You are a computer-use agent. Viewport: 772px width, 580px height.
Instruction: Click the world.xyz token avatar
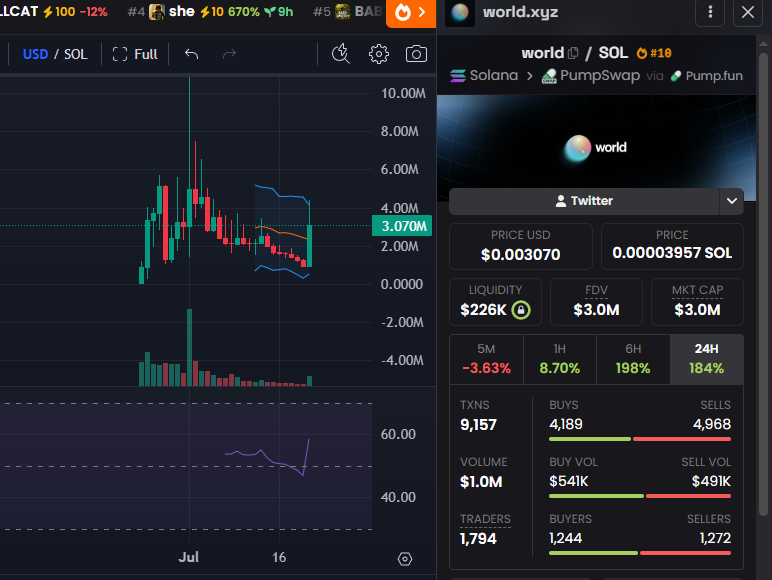point(460,12)
